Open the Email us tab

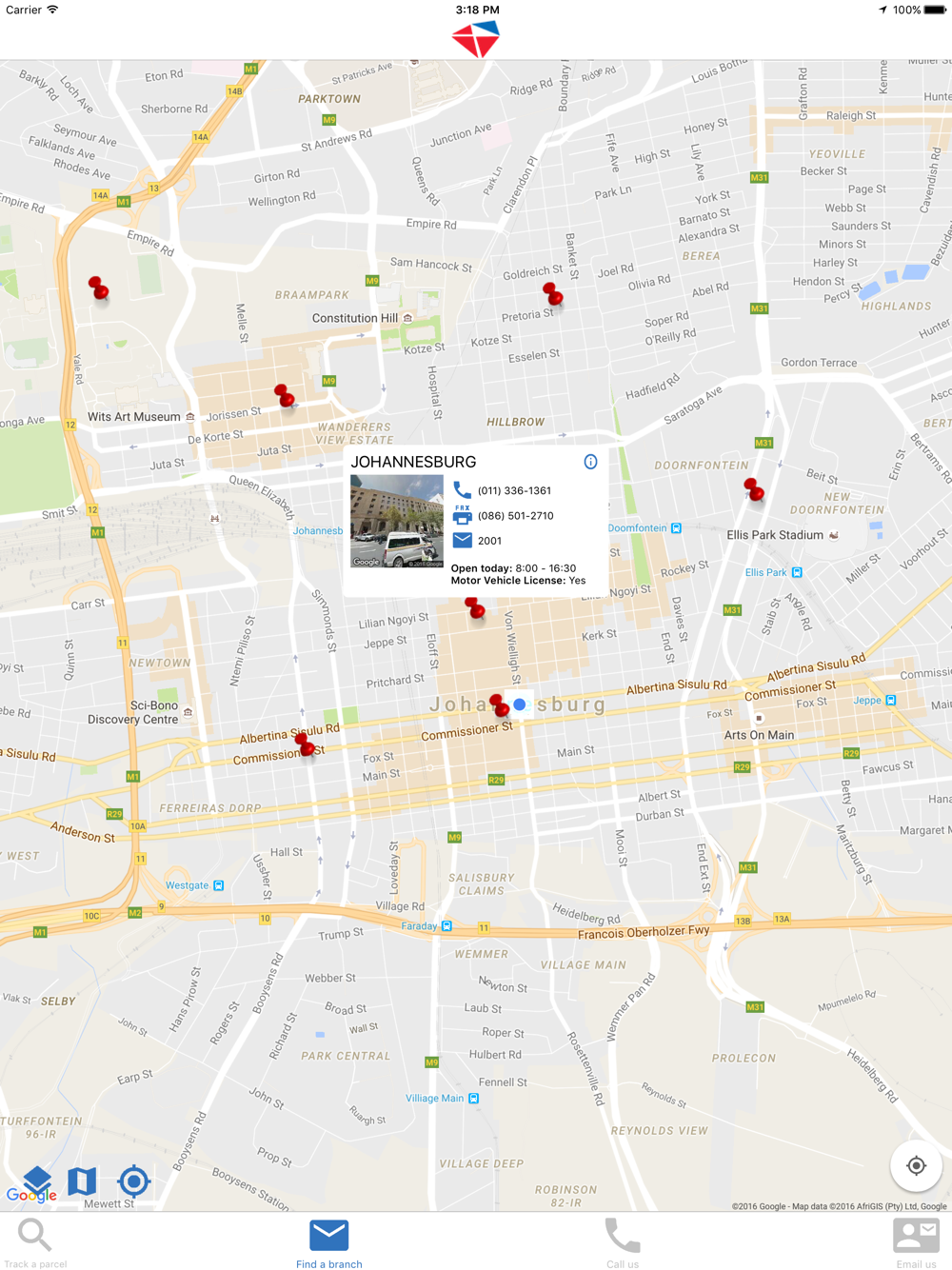pos(916,1242)
